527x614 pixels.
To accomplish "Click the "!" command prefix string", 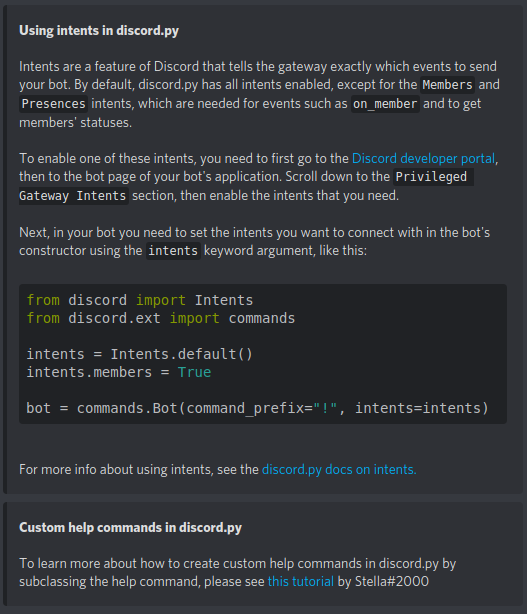I will [x=325, y=408].
